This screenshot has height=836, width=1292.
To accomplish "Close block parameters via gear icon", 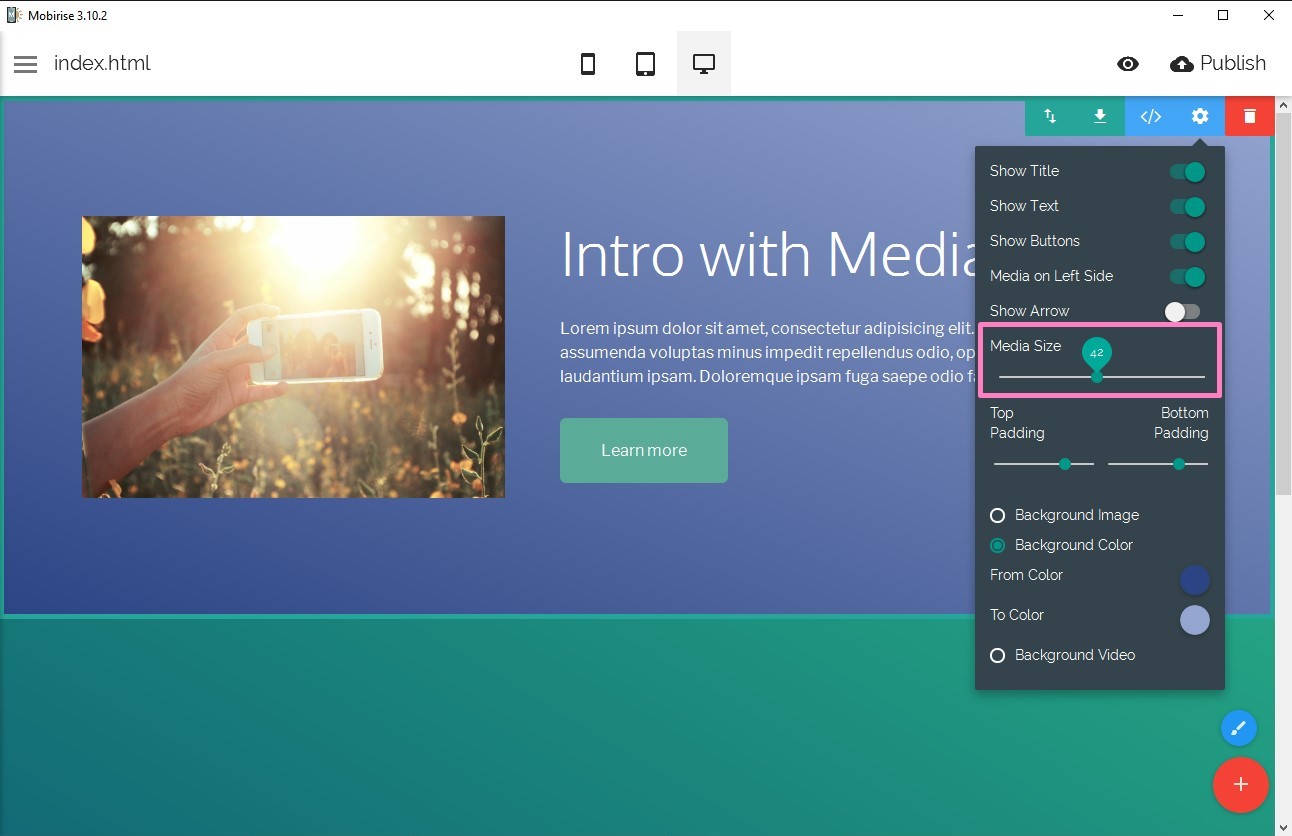I will pyautogui.click(x=1200, y=116).
